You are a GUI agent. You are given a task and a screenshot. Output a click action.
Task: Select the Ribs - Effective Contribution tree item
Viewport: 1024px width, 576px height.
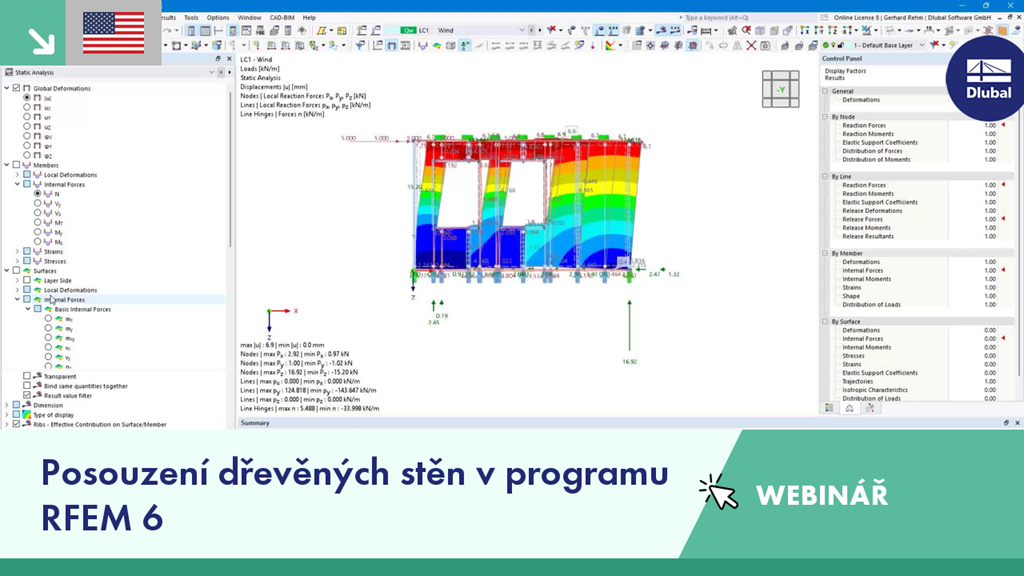(100, 424)
